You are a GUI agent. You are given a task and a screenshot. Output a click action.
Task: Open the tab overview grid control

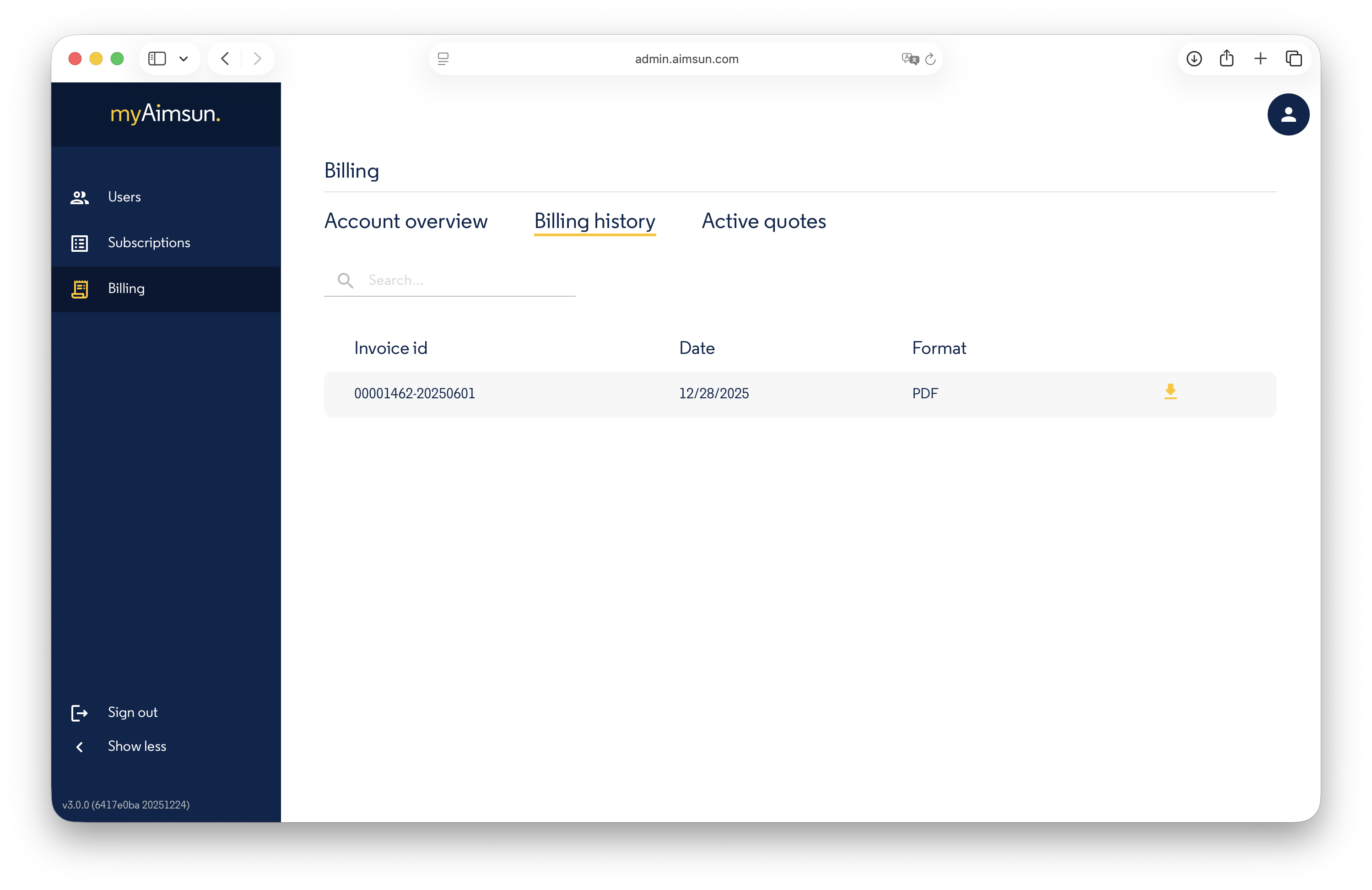1294,58
